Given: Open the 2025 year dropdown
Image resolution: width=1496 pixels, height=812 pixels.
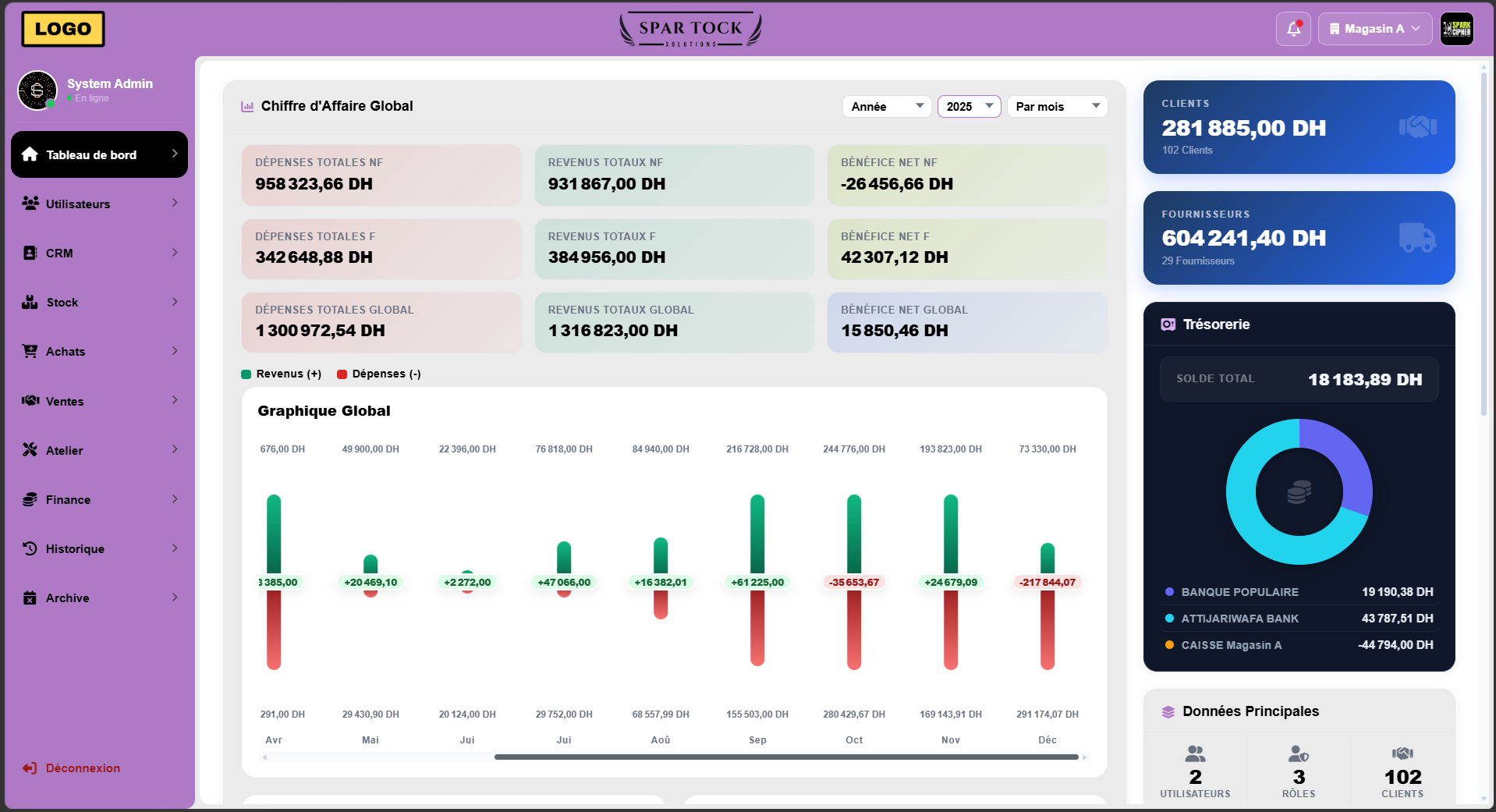Looking at the screenshot, I should [x=969, y=106].
